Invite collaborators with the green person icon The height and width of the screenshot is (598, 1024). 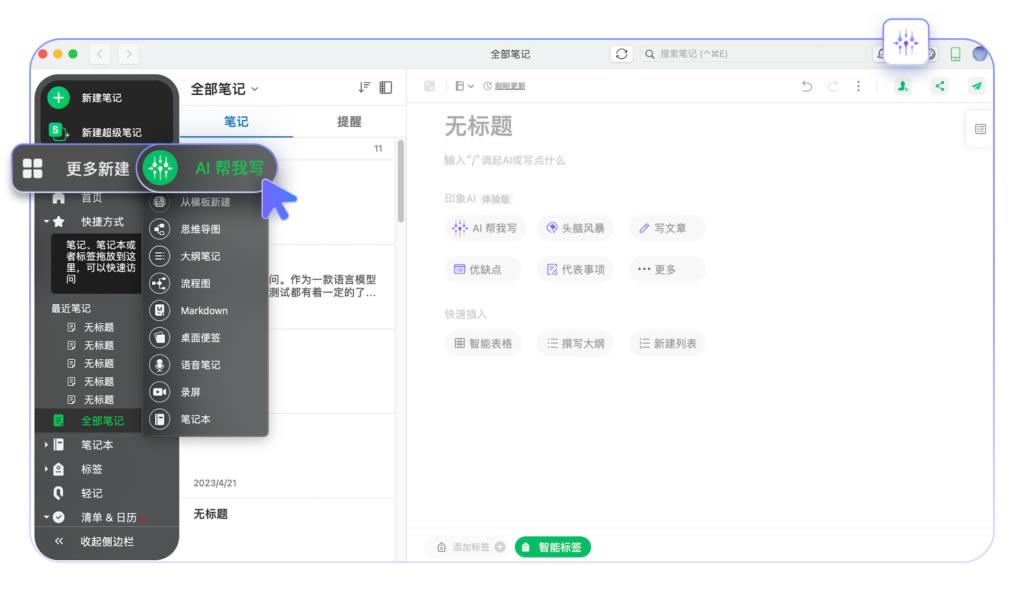pos(902,86)
